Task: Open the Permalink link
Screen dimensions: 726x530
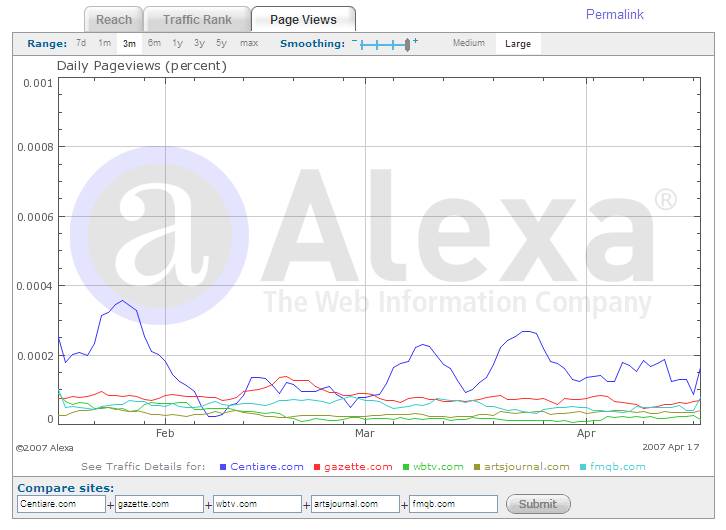Action: coord(614,14)
